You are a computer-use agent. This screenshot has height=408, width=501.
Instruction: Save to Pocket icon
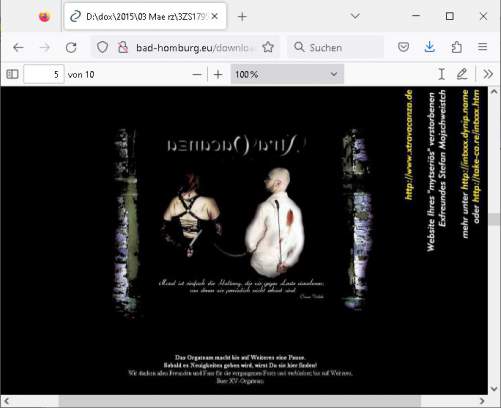[x=403, y=47]
